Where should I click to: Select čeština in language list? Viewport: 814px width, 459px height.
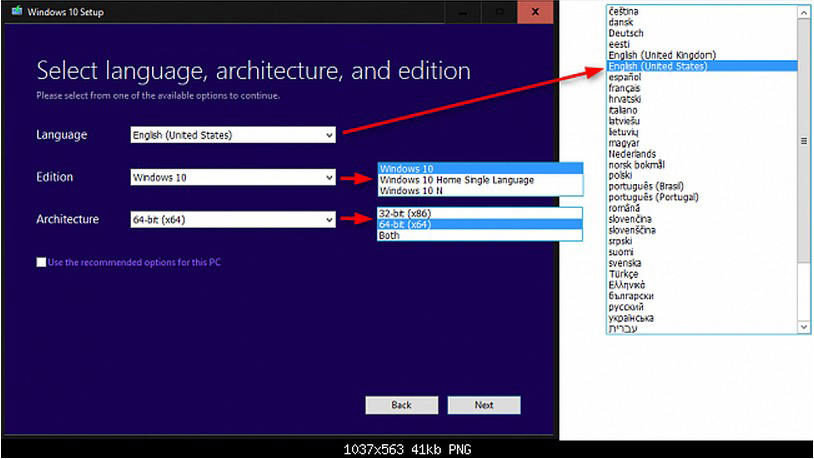click(702, 11)
